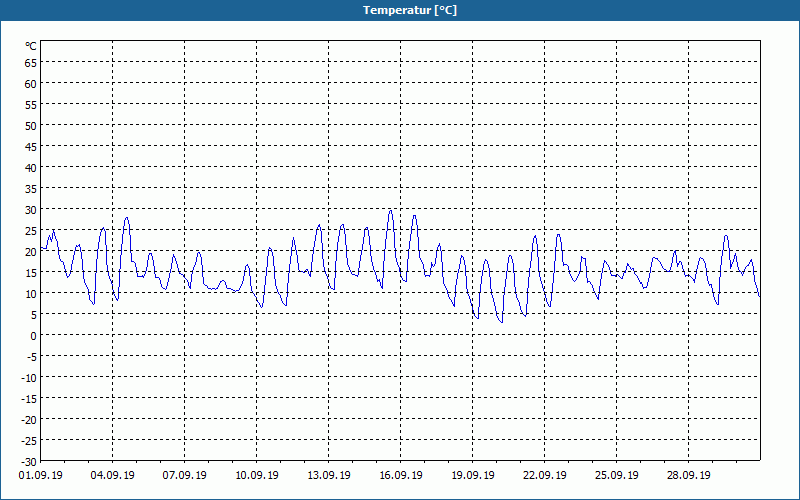800x500 pixels.
Task: Click the 'Temperatur [°C]' chart title
Action: click(410, 10)
